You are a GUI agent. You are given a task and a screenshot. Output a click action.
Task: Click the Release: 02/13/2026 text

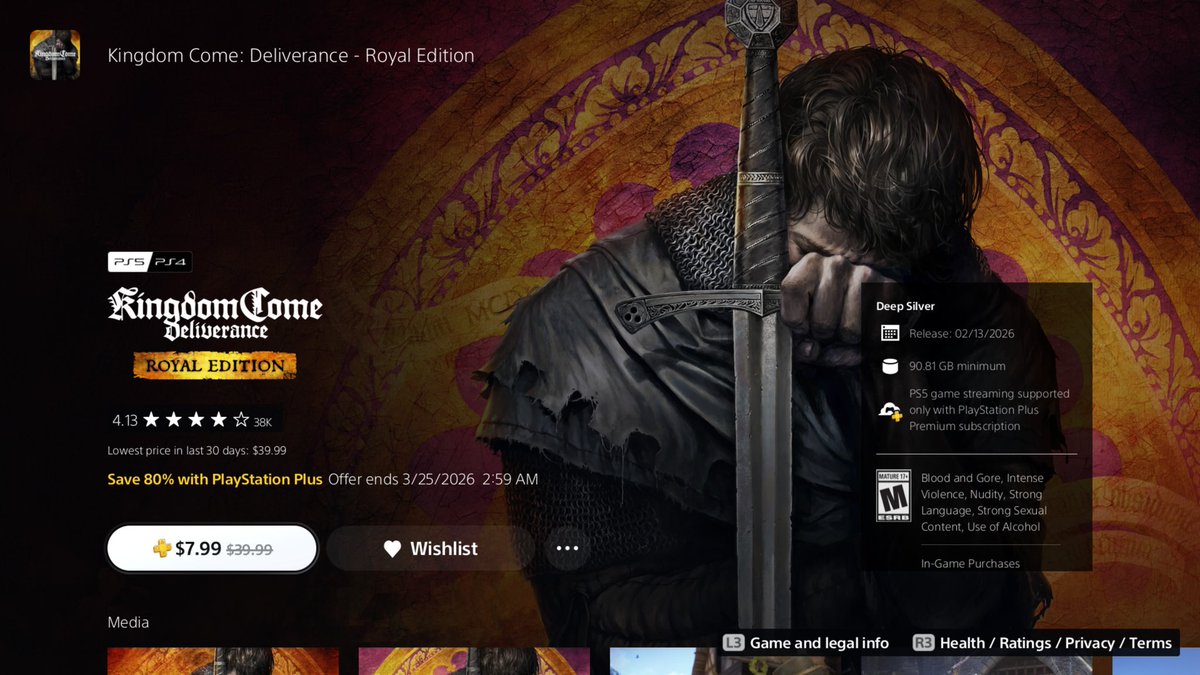tap(962, 333)
